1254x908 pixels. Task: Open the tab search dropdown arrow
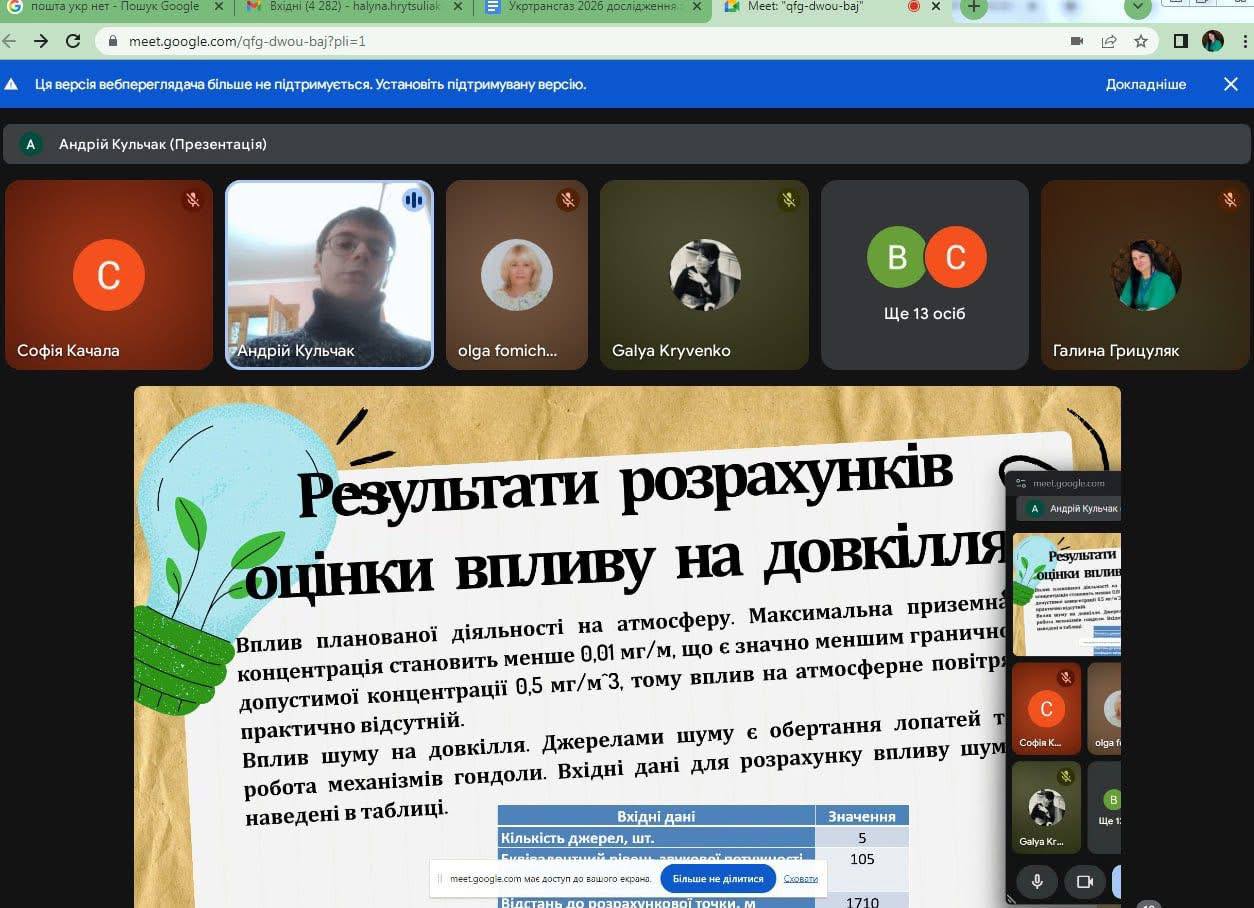(1137, 7)
